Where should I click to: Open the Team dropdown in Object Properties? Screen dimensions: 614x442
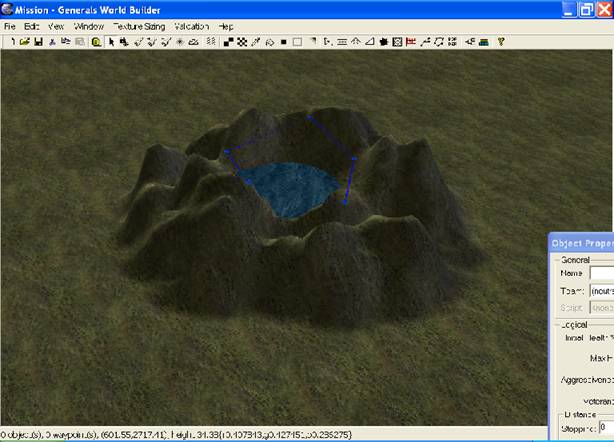pyautogui.click(x=602, y=291)
